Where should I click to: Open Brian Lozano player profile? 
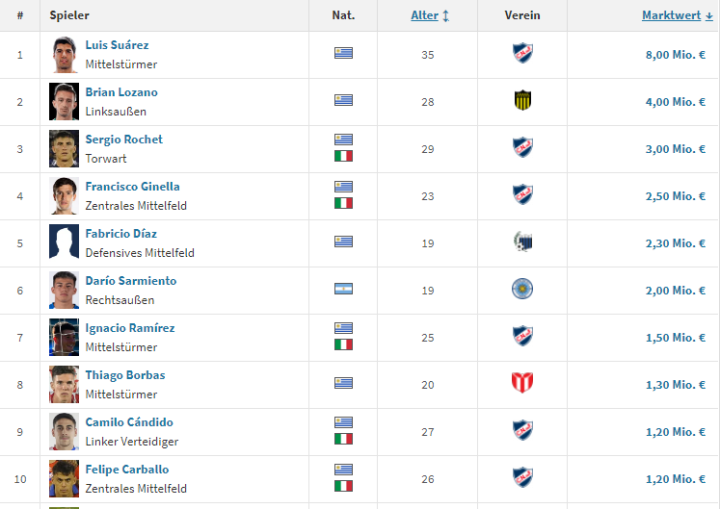point(121,92)
